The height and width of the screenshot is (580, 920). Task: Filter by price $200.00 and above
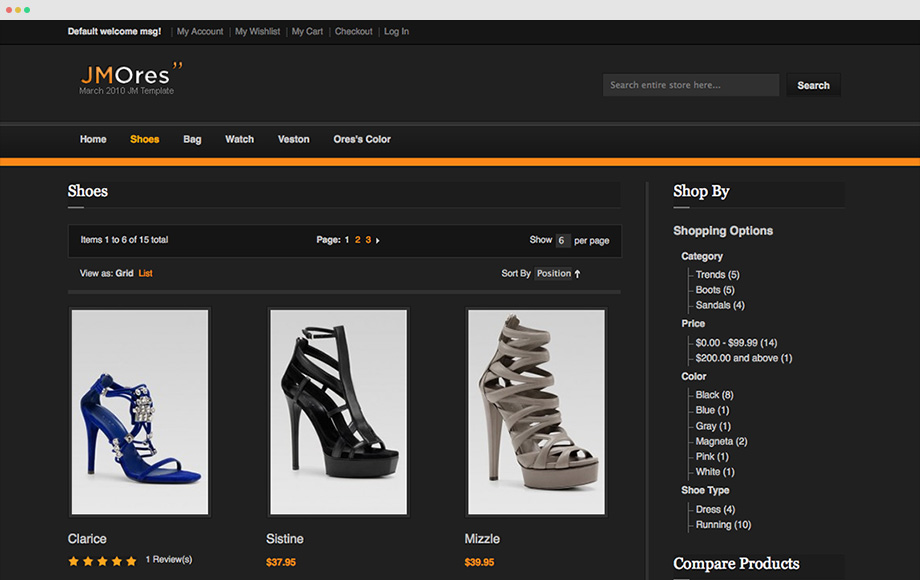(x=744, y=358)
